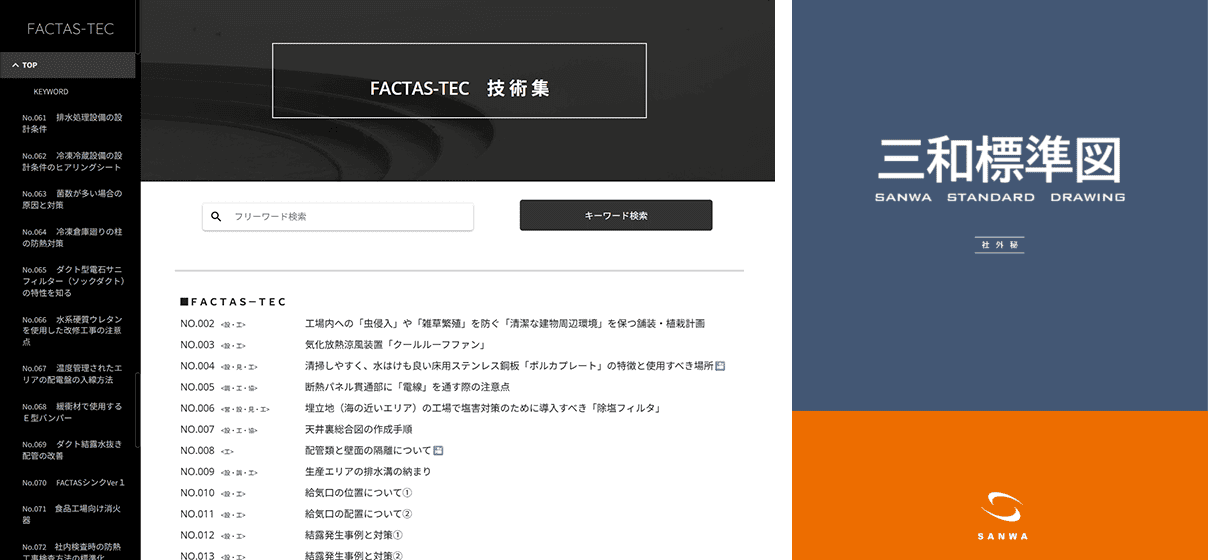Screen dimensions: 1208x560
Task: Open sidebar item No.062 冷凍冷蔵設備の設計条件
Action: (x=72, y=161)
